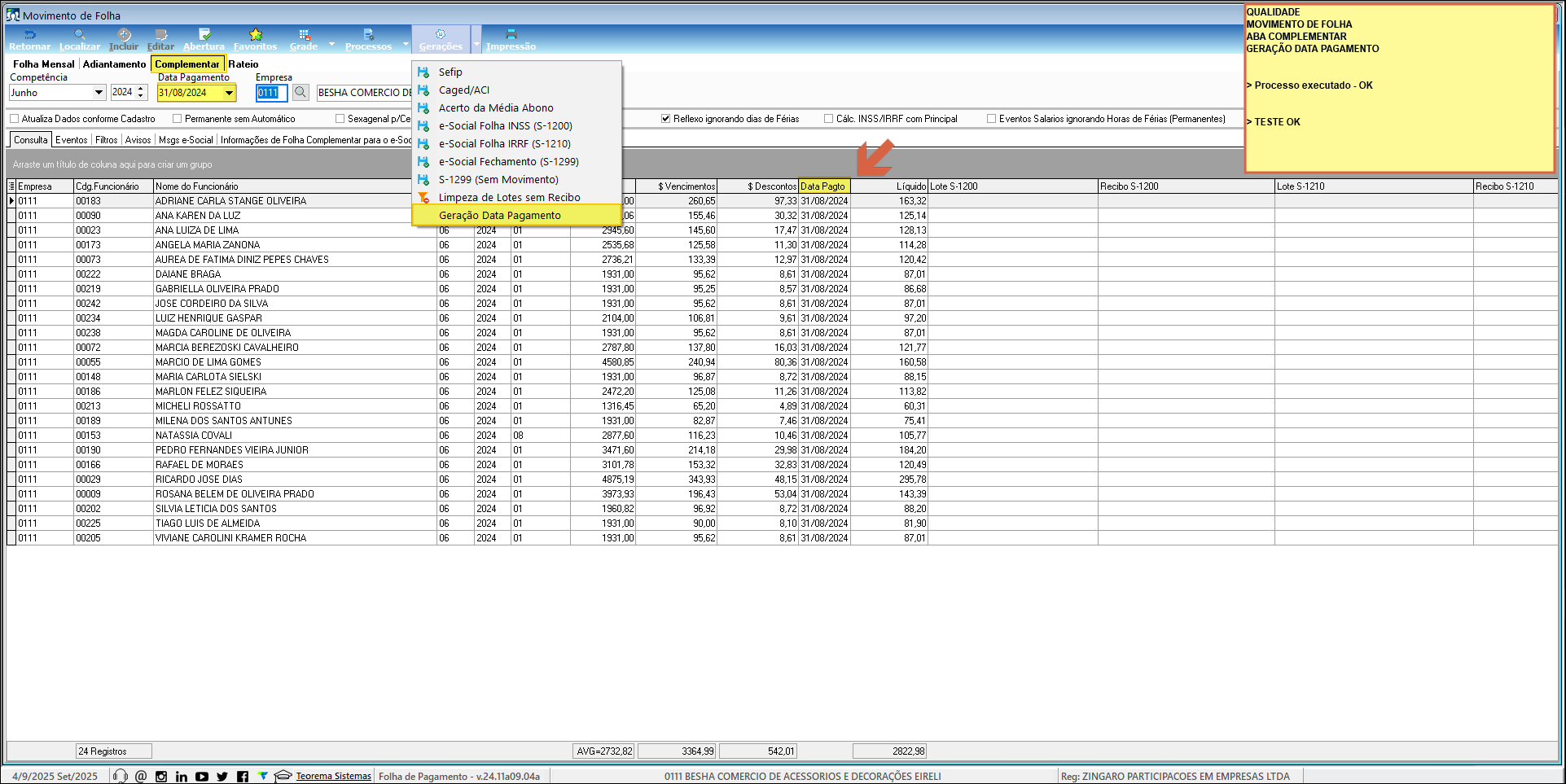Expand the Grade dropdown arrow
Screen dimensions: 1566x784
tap(331, 43)
